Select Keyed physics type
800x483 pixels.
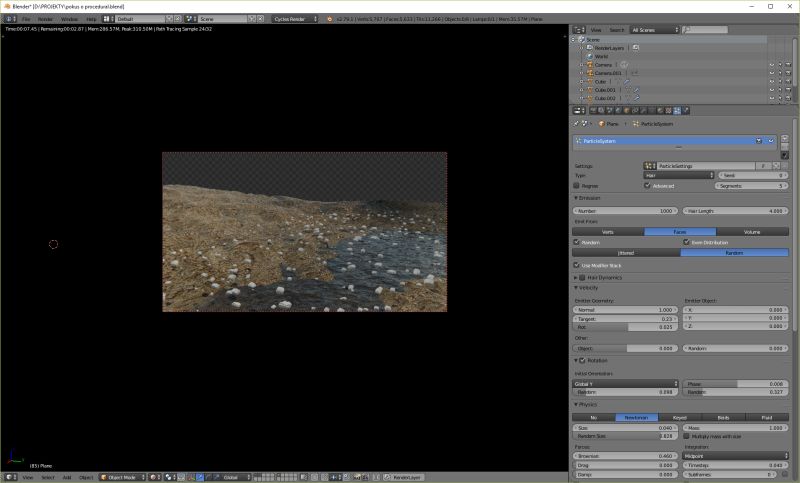click(680, 417)
